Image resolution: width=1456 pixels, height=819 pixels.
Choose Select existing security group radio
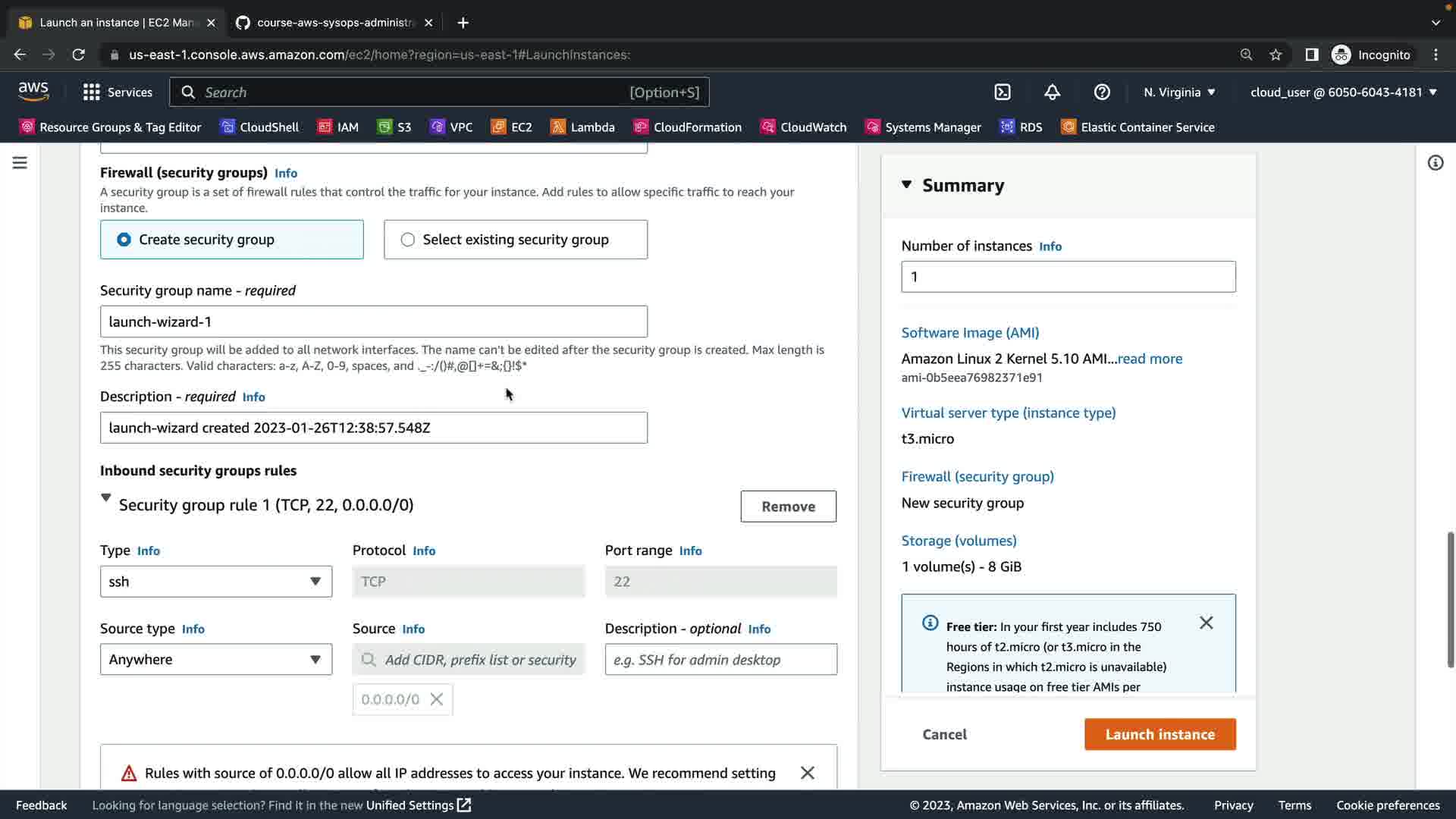[408, 240]
